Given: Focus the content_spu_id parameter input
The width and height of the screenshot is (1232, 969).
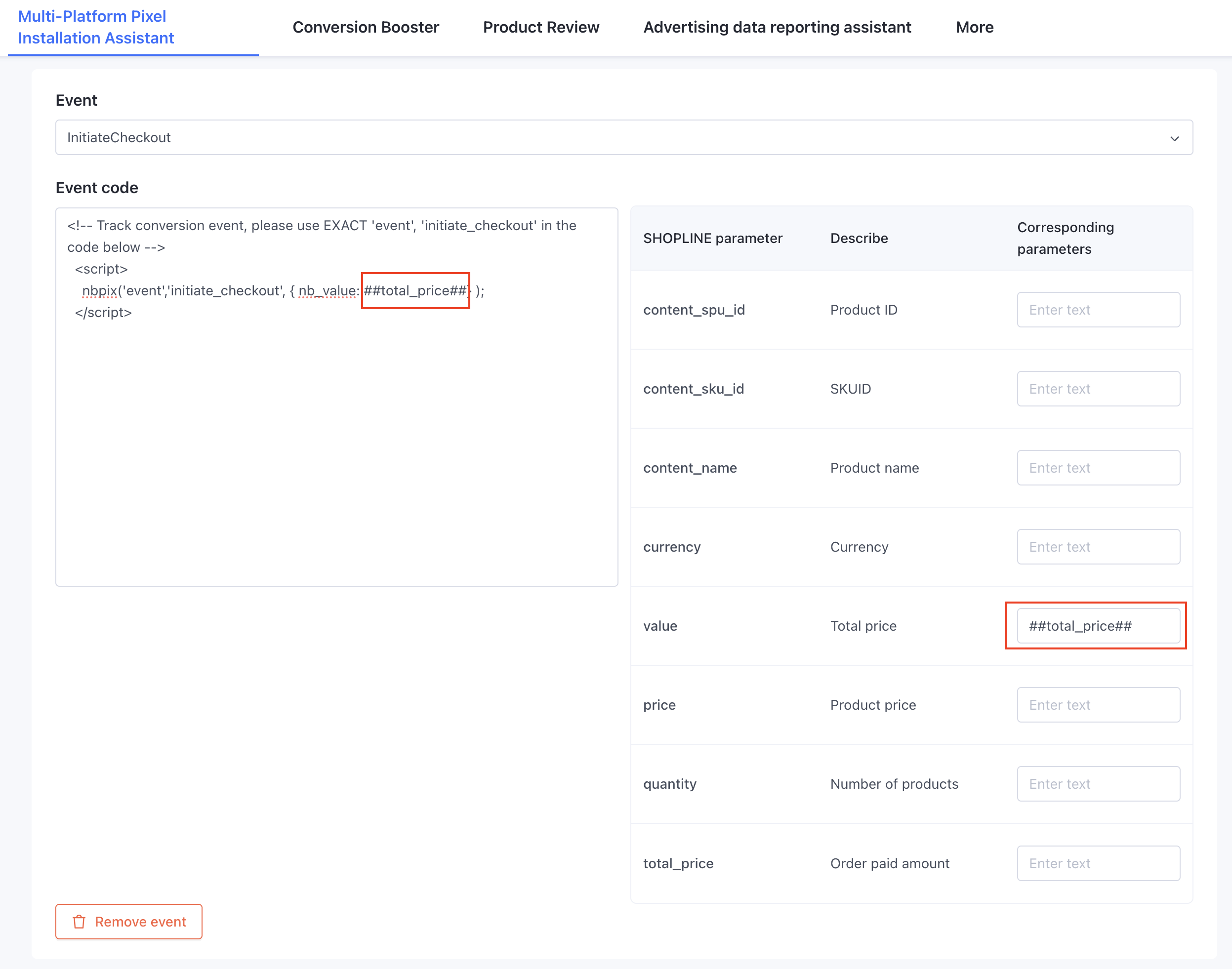Looking at the screenshot, I should (x=1098, y=310).
